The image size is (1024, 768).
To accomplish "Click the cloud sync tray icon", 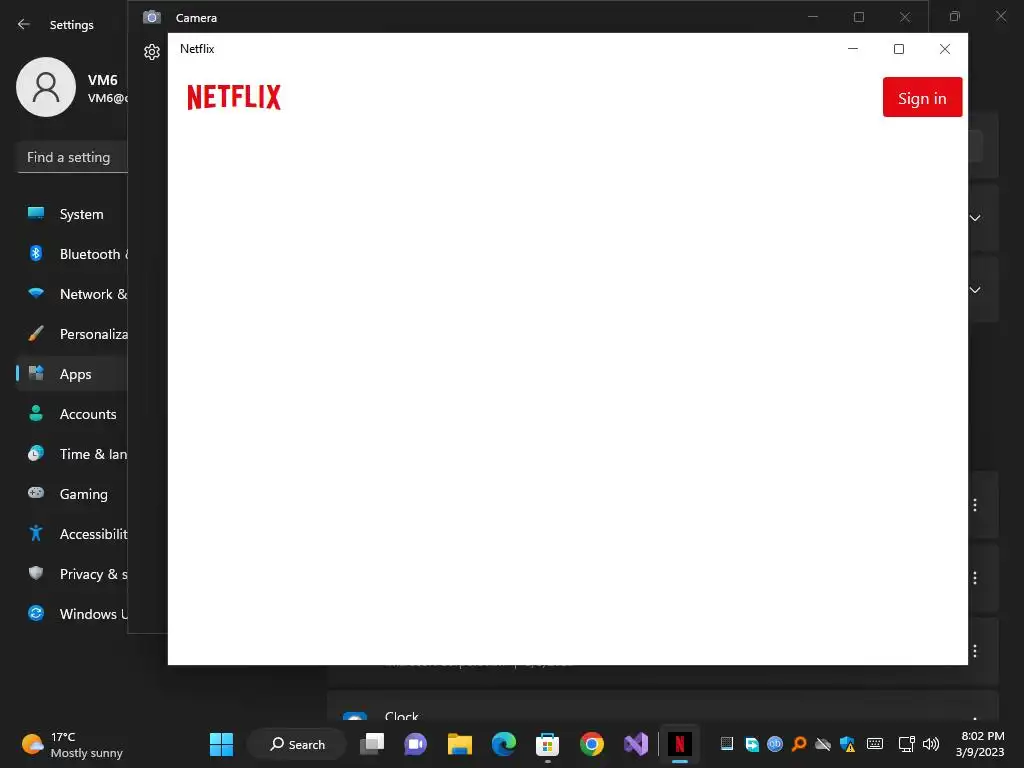I will point(823,744).
